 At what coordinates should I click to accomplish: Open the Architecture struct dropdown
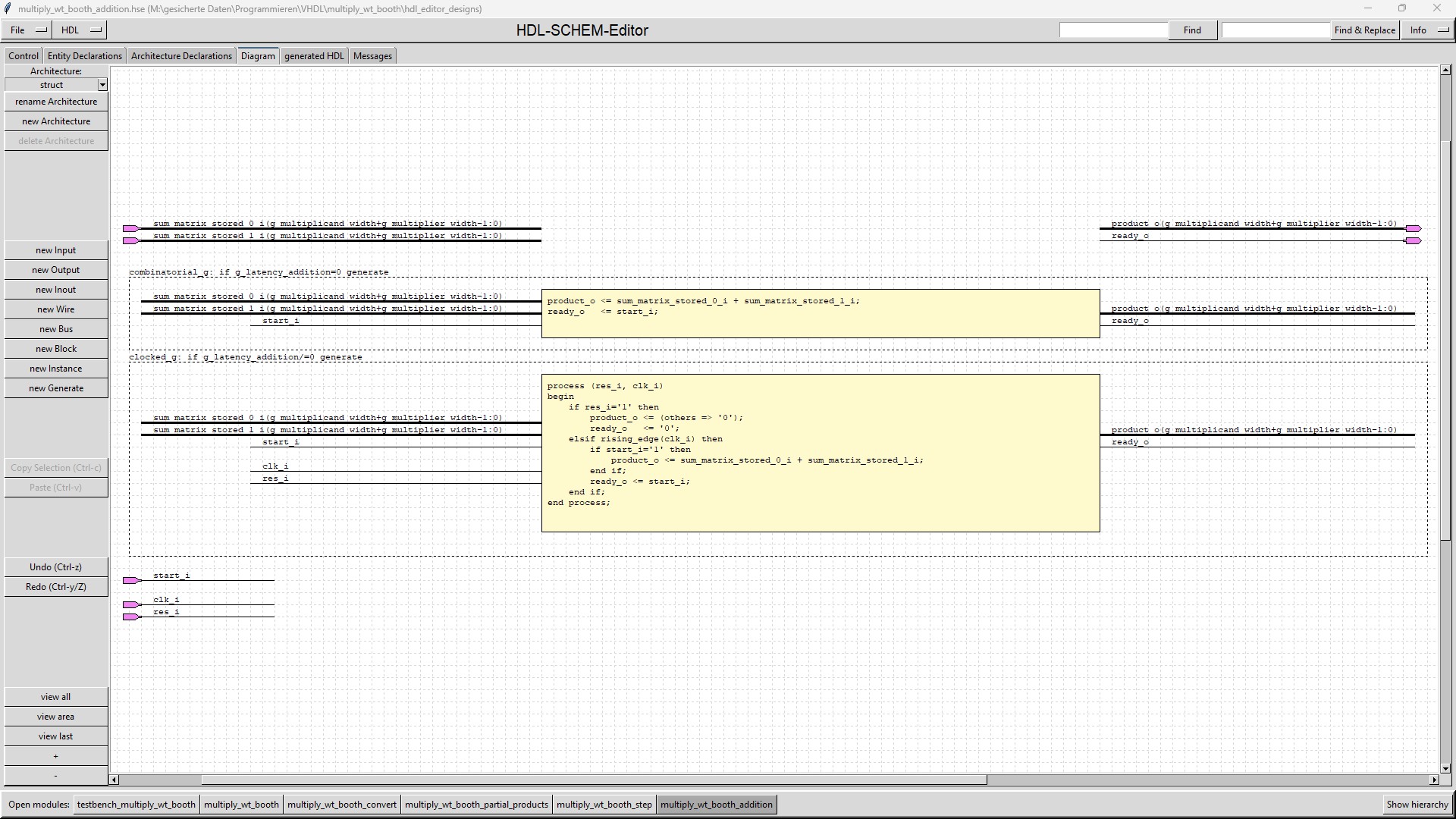coord(102,85)
